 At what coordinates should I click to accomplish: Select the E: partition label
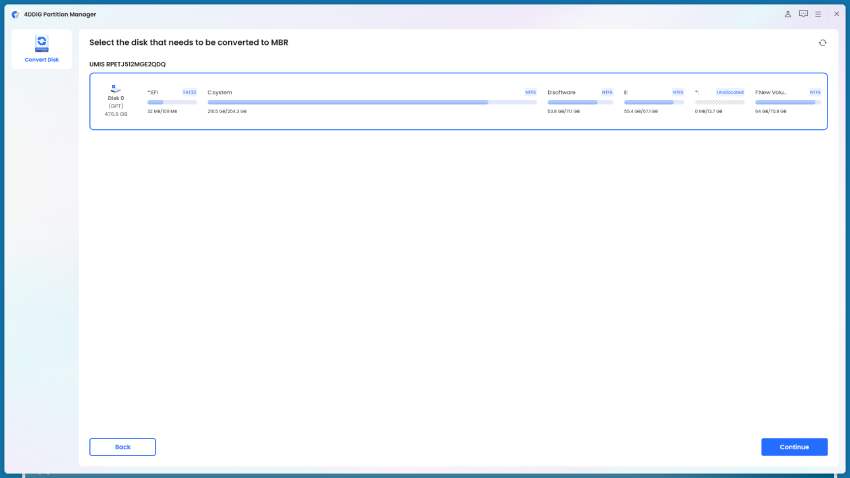click(x=626, y=93)
